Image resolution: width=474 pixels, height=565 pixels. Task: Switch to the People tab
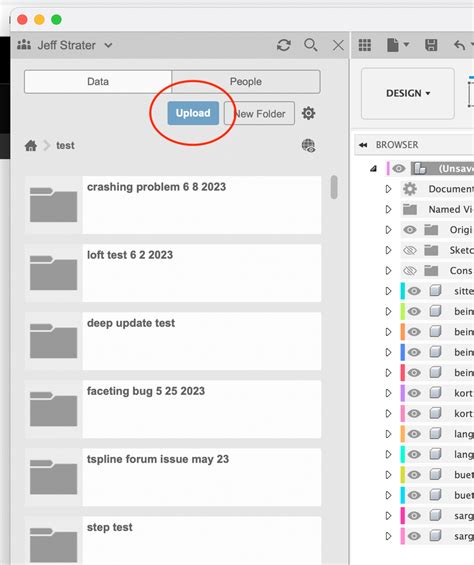click(246, 81)
